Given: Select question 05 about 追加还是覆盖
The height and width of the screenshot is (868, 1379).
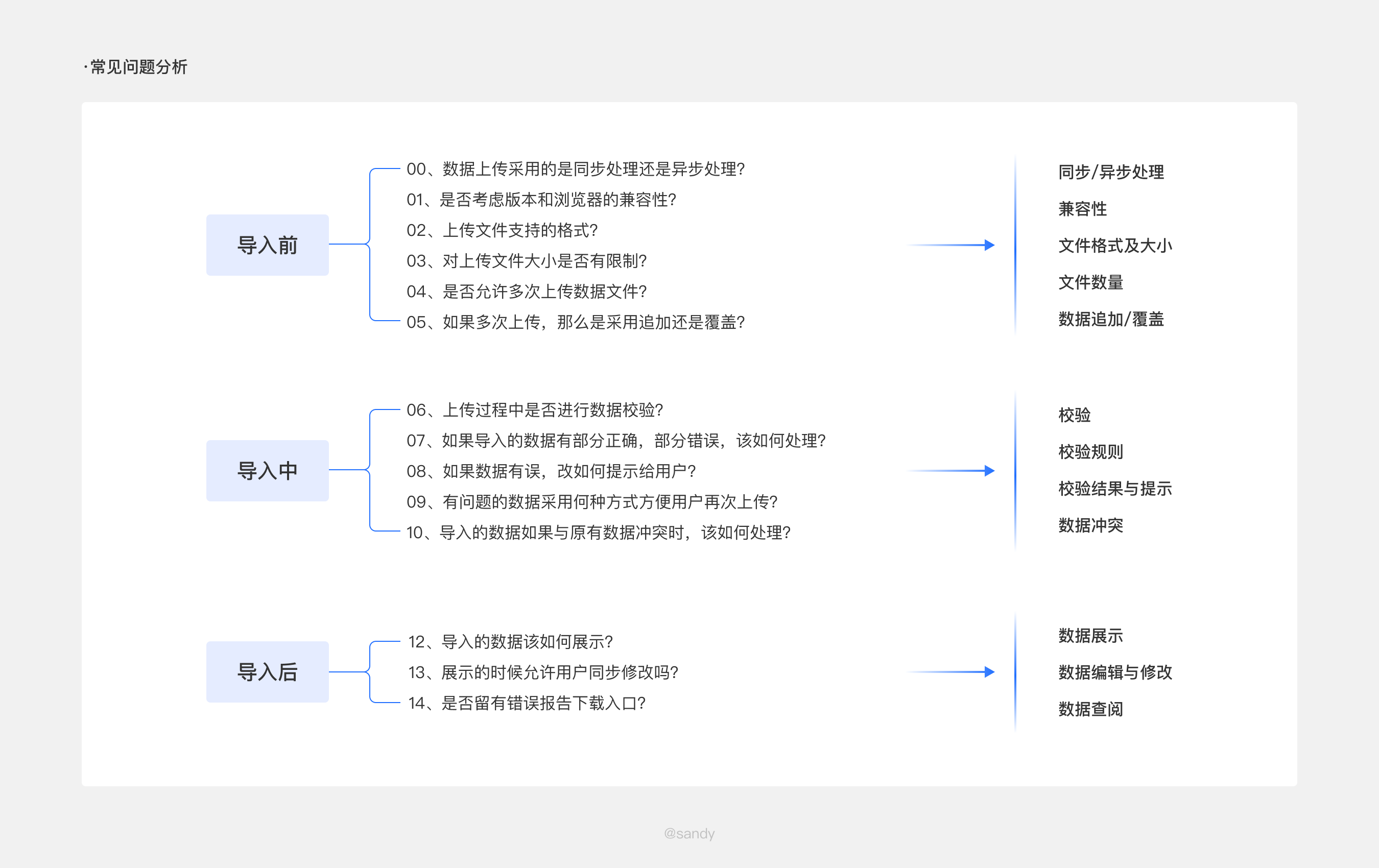Looking at the screenshot, I should click(x=575, y=322).
